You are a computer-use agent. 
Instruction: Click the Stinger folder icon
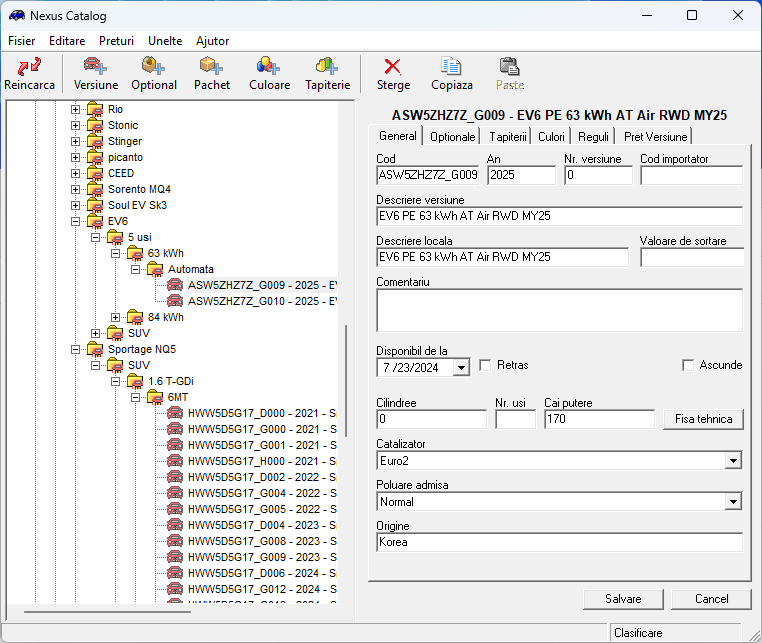point(95,141)
